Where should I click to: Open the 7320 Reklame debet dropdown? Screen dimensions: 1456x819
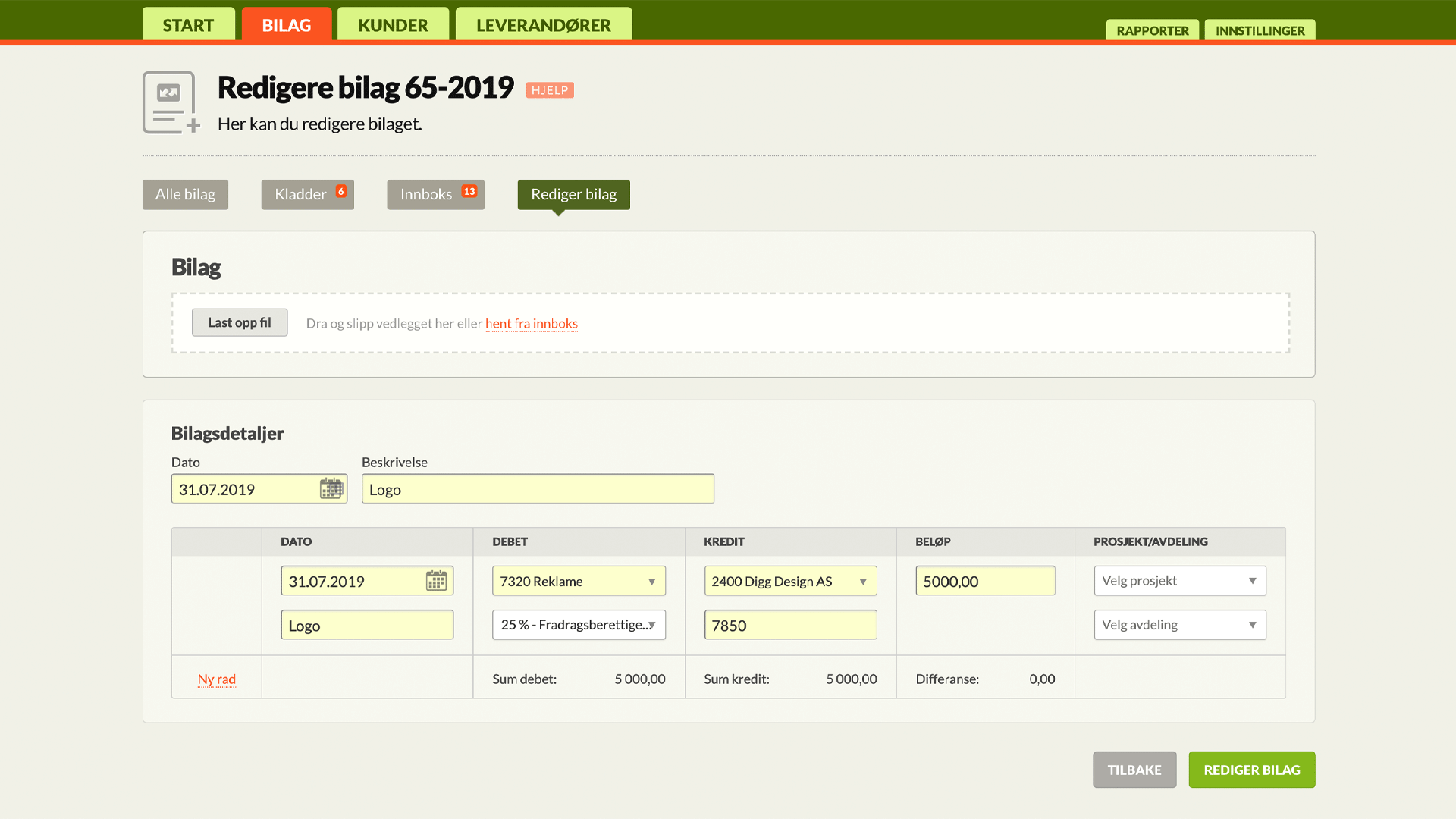point(579,581)
